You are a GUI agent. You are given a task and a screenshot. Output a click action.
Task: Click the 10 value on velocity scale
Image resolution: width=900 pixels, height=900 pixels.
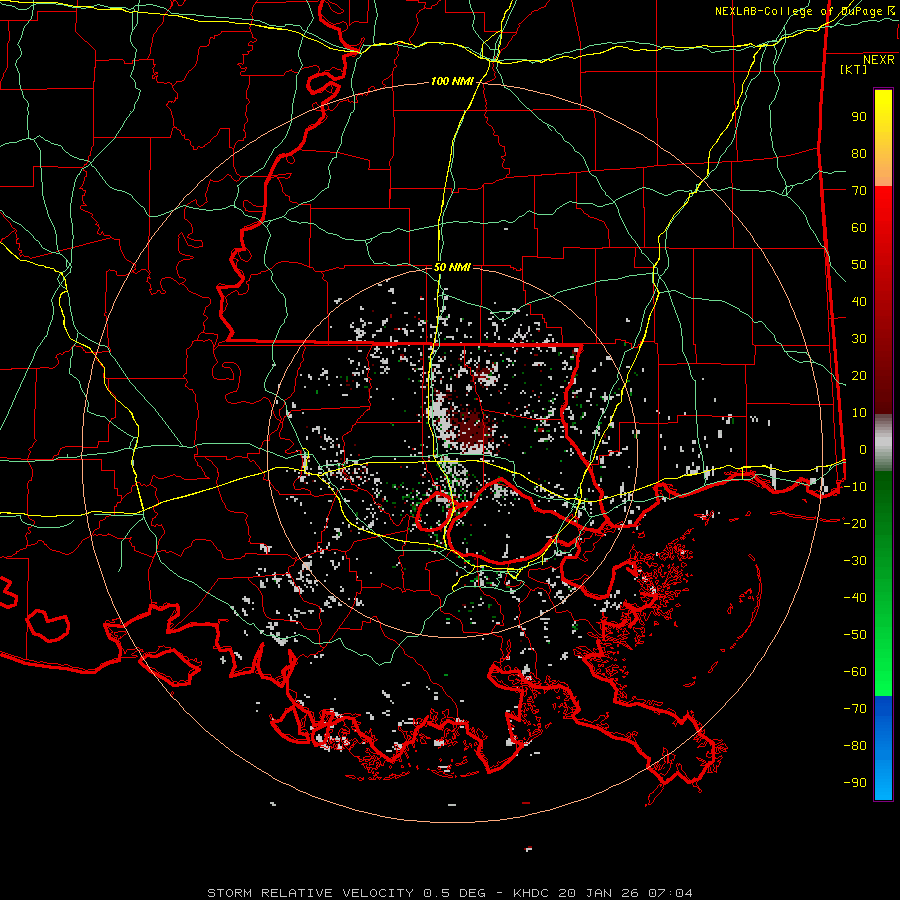tap(859, 413)
